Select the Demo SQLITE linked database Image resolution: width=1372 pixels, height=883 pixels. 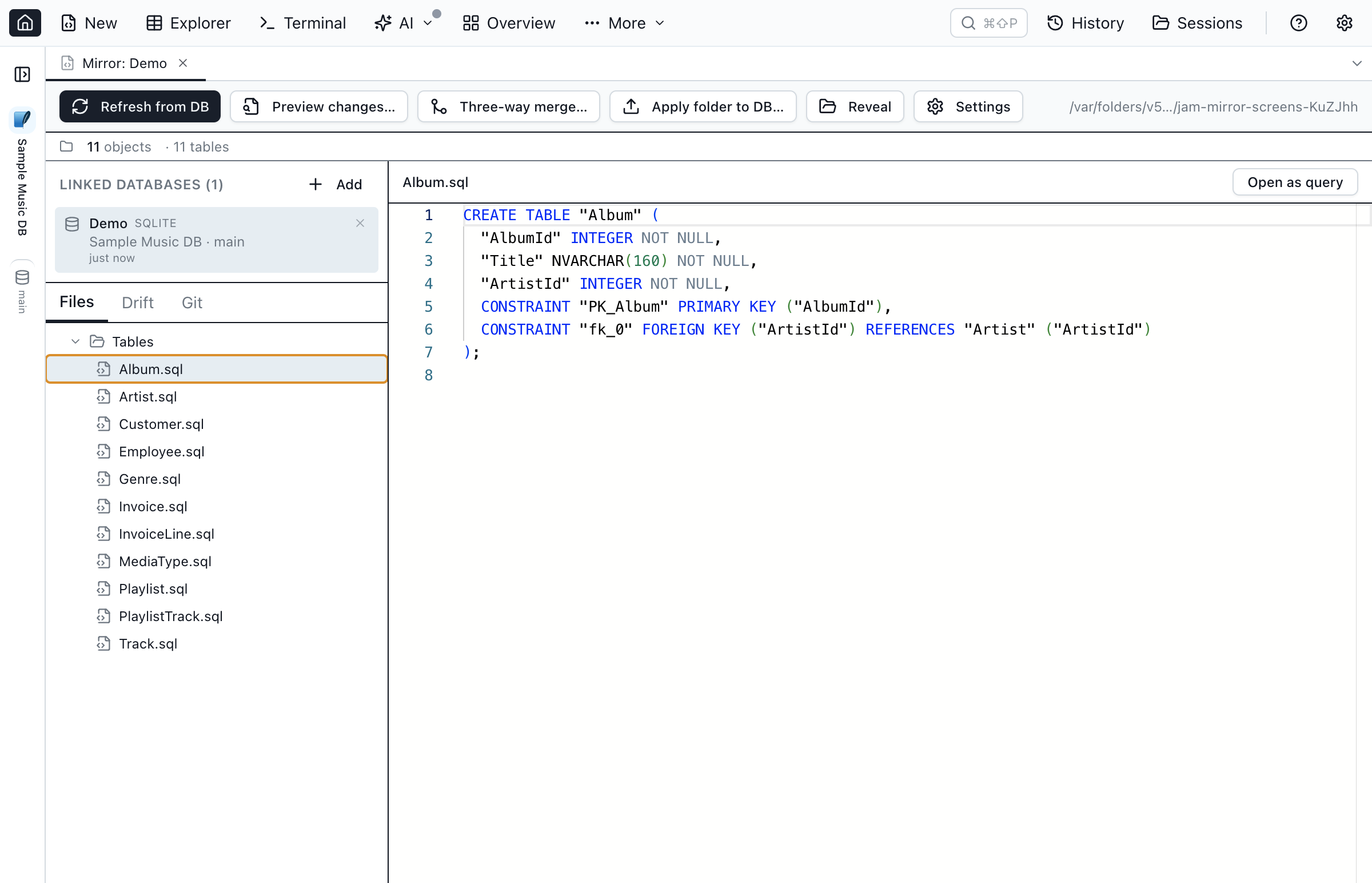coord(217,240)
